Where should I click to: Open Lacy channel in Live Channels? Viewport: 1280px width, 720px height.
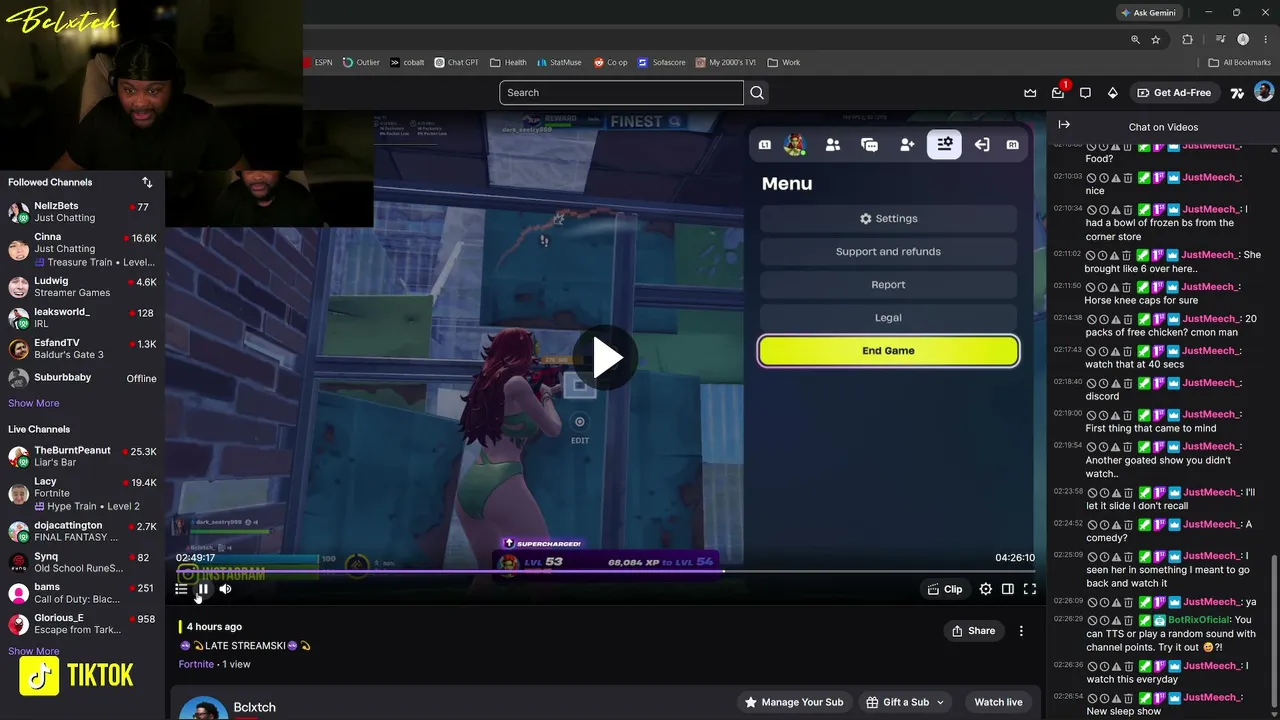click(x=82, y=493)
